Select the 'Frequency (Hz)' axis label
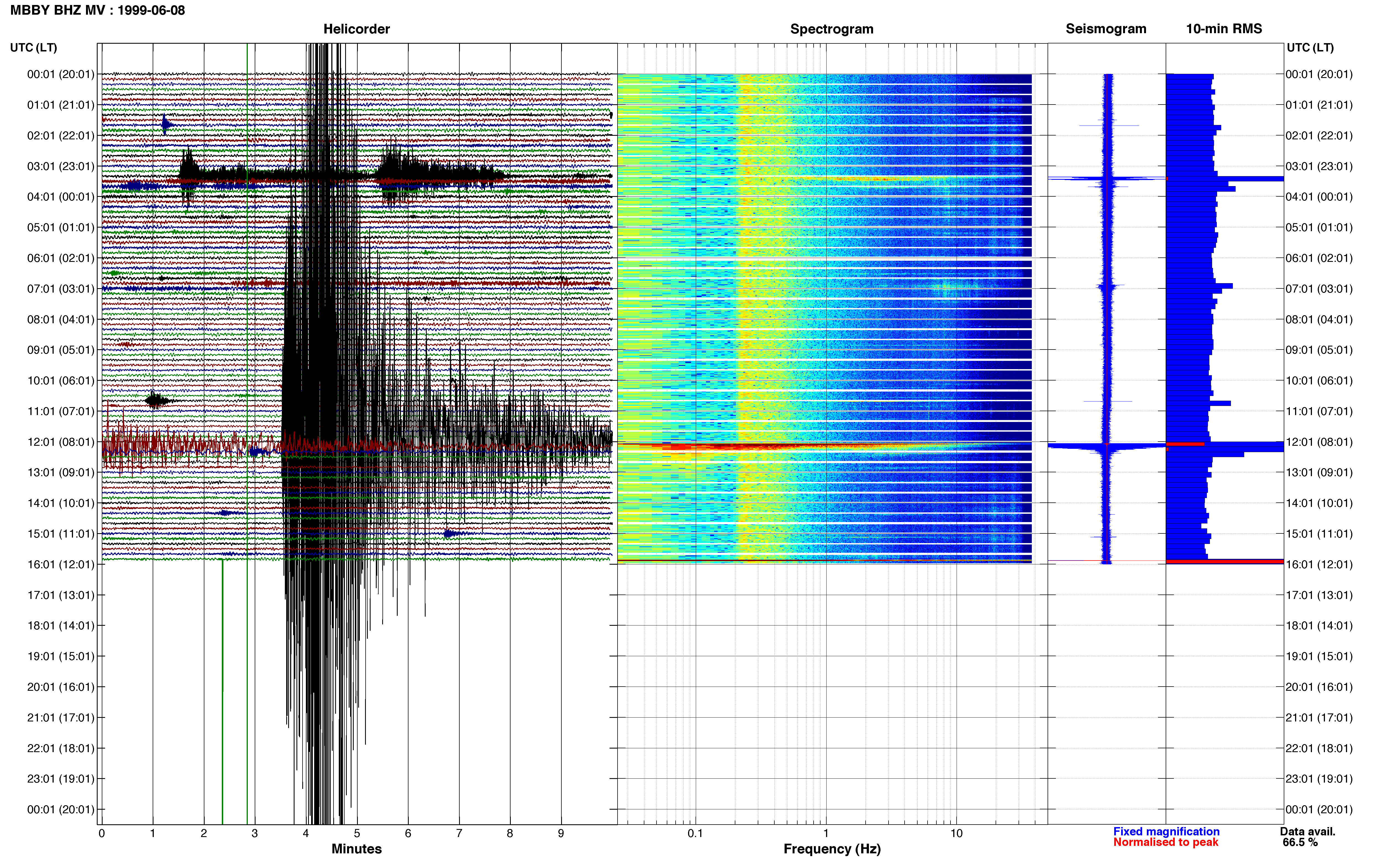 (x=832, y=848)
